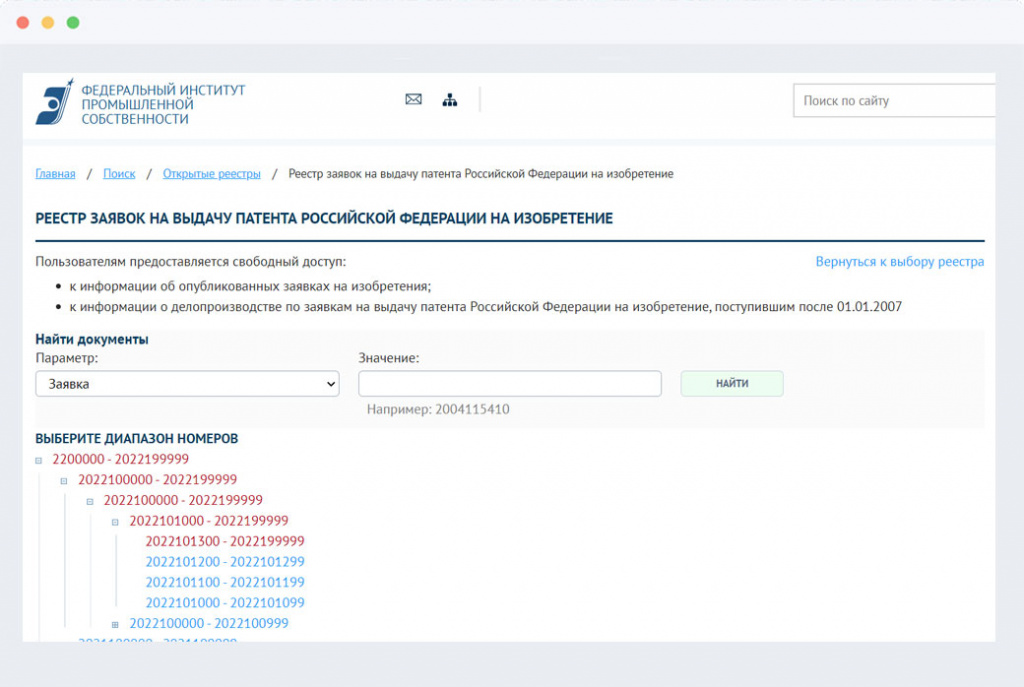The height and width of the screenshot is (687, 1024).
Task: Click inside the Значение input field
Action: tap(510, 383)
